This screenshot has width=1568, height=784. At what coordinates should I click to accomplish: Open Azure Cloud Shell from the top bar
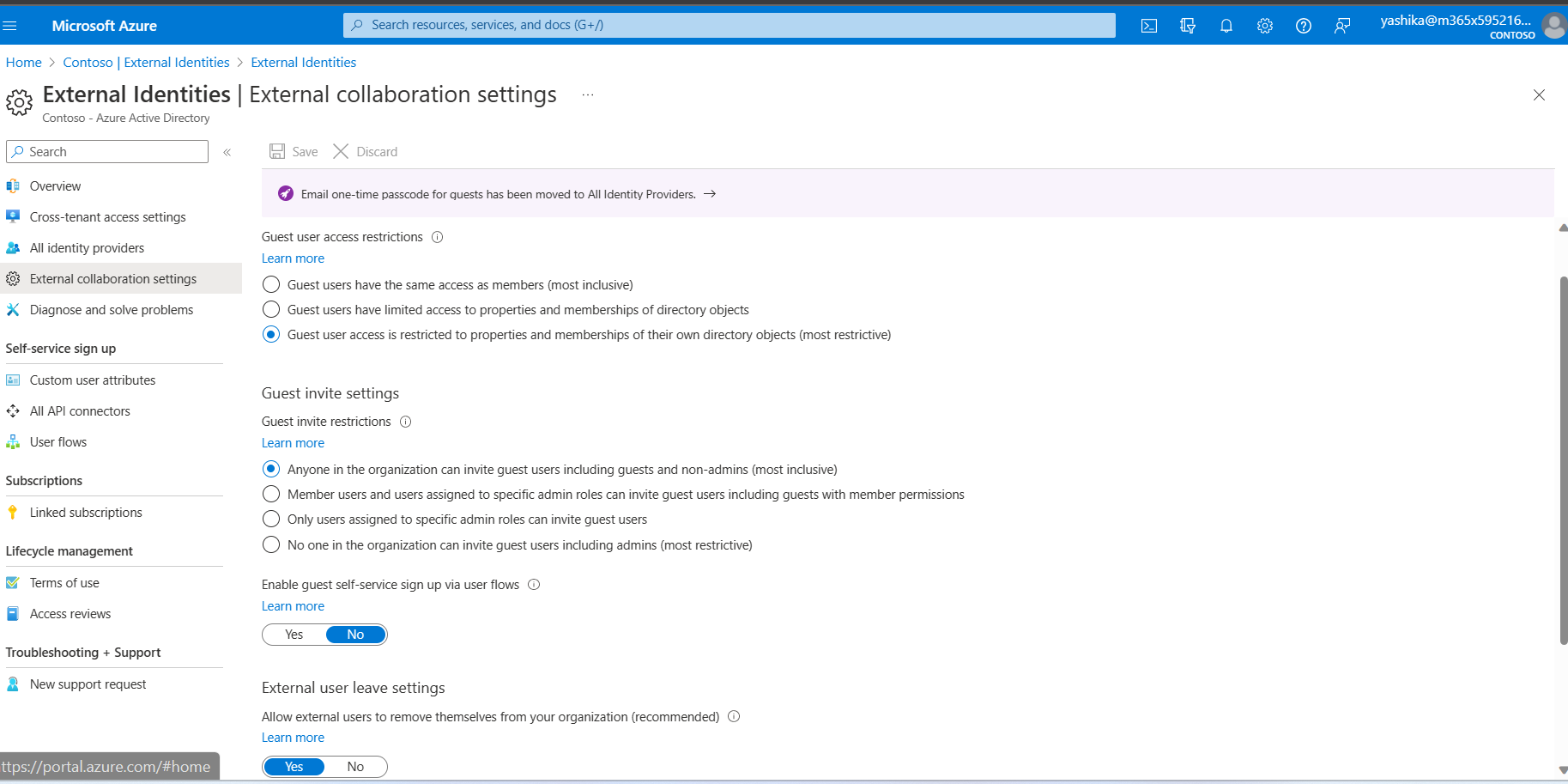coord(1148,25)
